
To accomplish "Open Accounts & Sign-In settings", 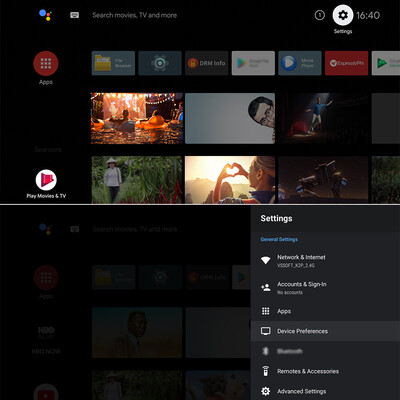I will [x=325, y=287].
